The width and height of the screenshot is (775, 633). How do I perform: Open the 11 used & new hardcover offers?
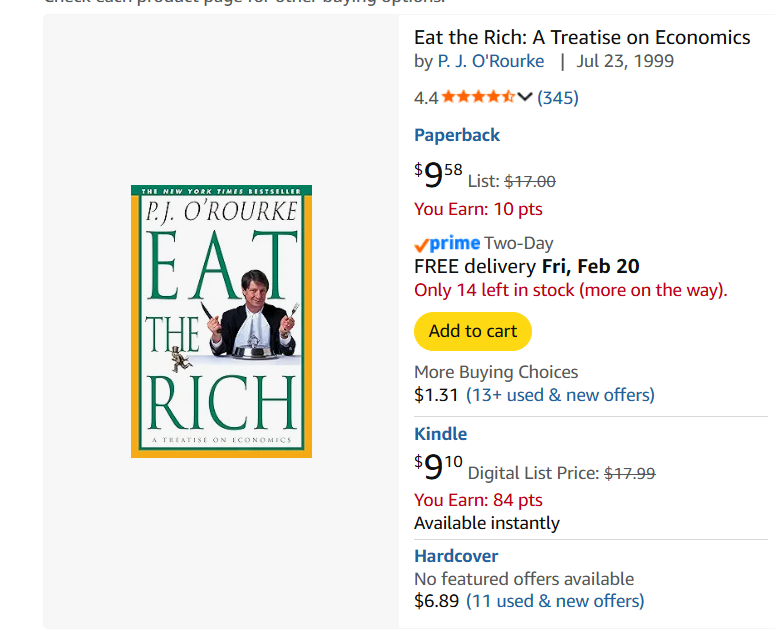click(x=555, y=601)
